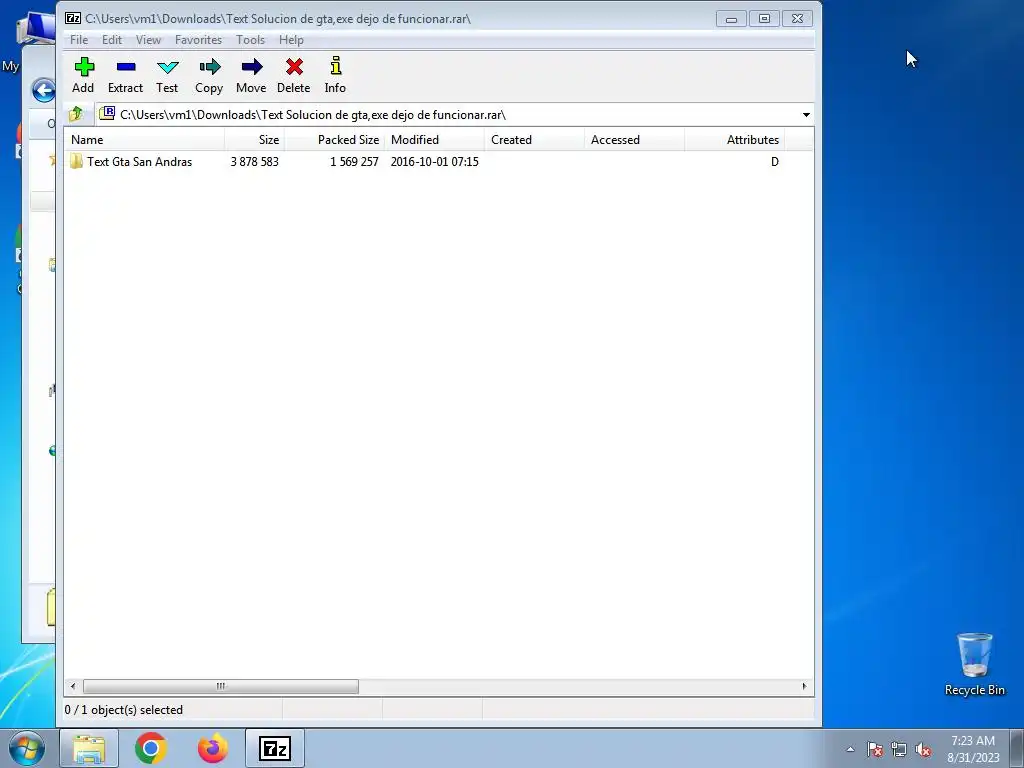This screenshot has height=768, width=1024.
Task: Click the Text Gta San Andras folder icon
Action: click(x=76, y=161)
